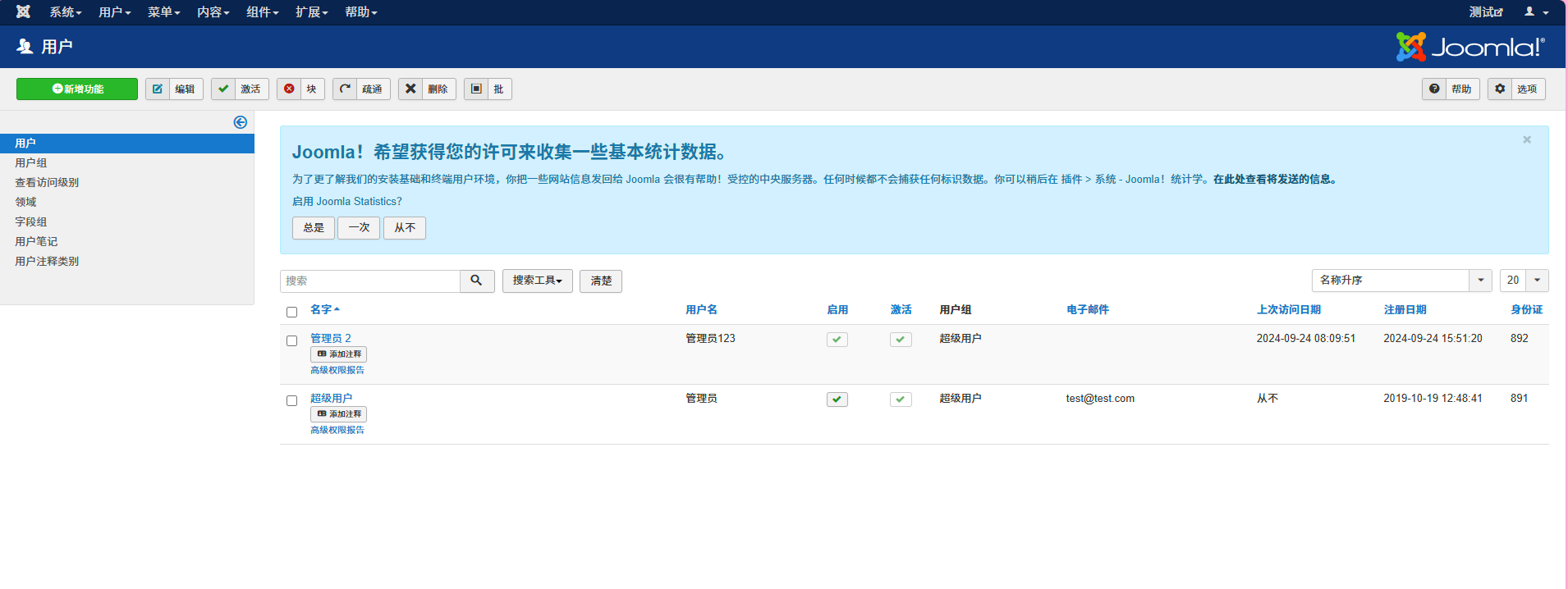Expand the 搜索工具 search tools dropdown
The image size is (1568, 589).
pos(537,281)
